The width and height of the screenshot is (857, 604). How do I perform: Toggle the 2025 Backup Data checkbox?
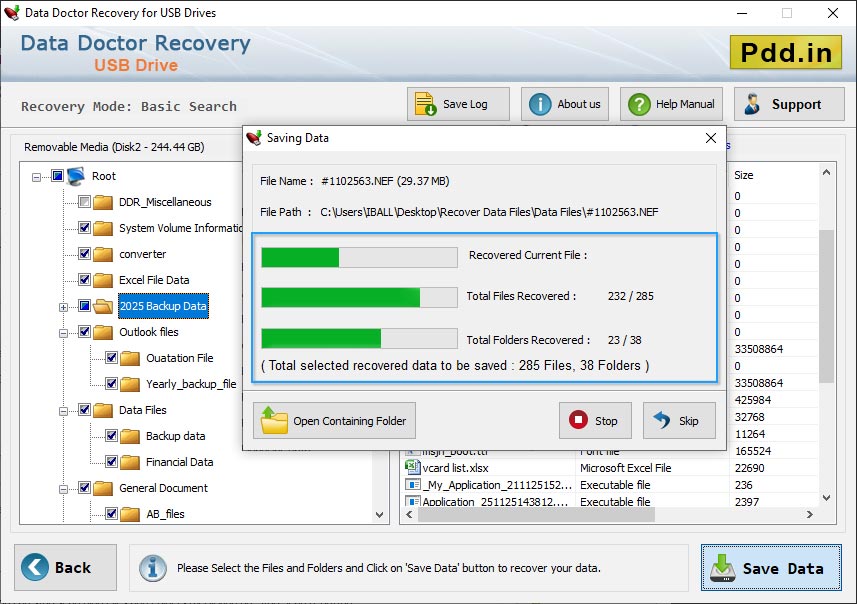84,306
